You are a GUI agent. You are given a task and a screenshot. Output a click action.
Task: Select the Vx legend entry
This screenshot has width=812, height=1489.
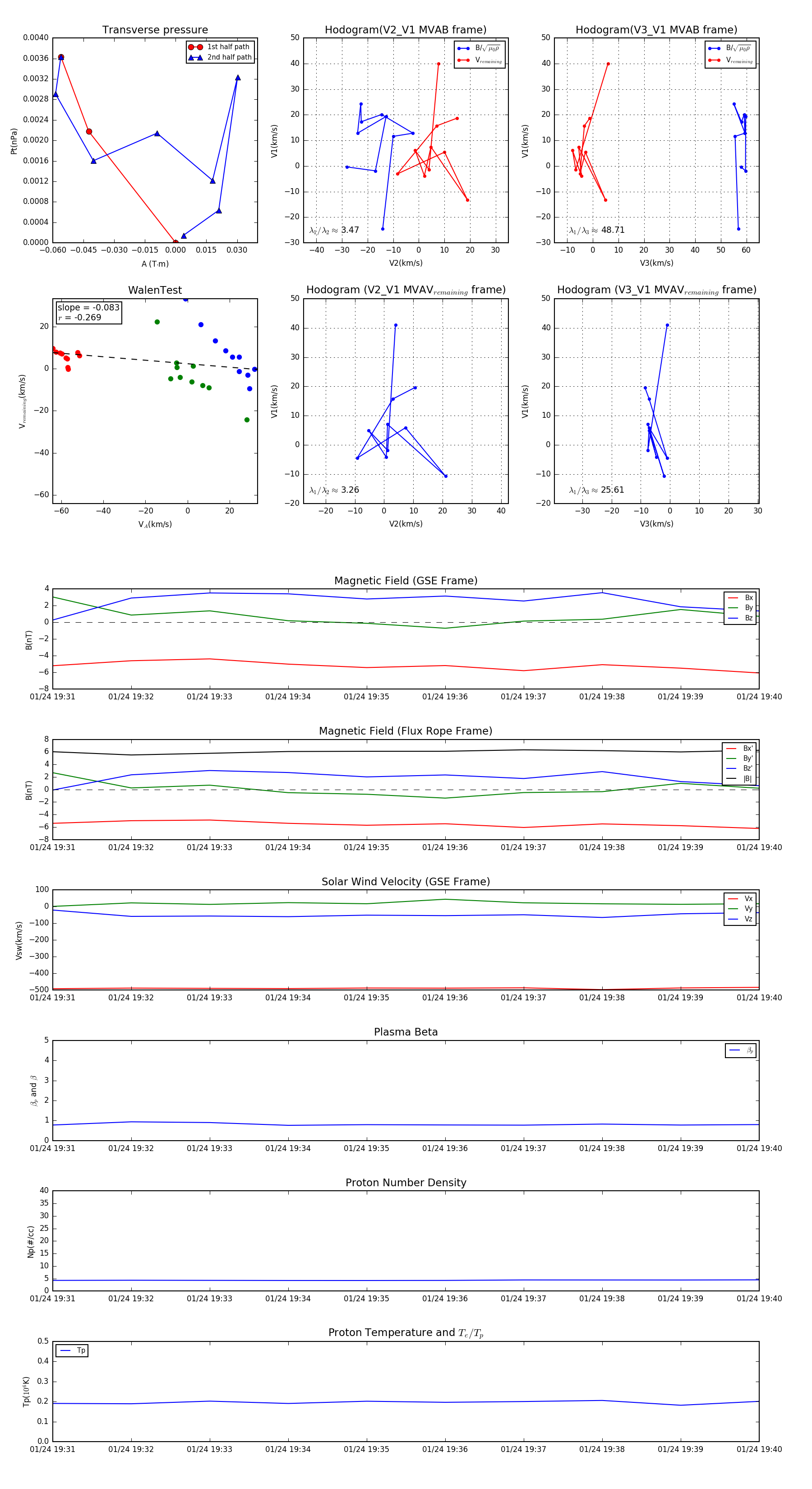point(740,898)
